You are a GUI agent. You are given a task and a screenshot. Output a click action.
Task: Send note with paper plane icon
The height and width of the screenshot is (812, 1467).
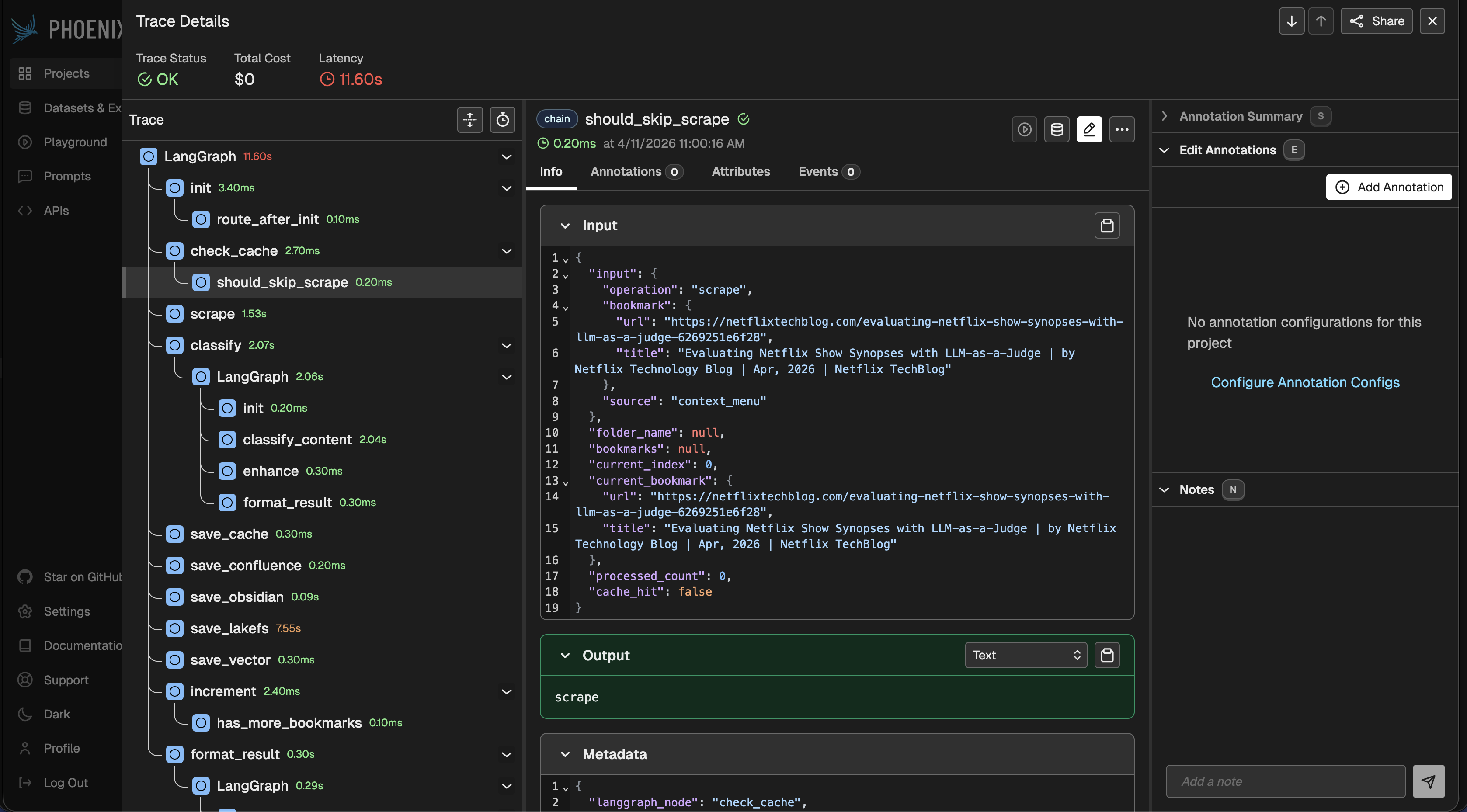tap(1428, 781)
